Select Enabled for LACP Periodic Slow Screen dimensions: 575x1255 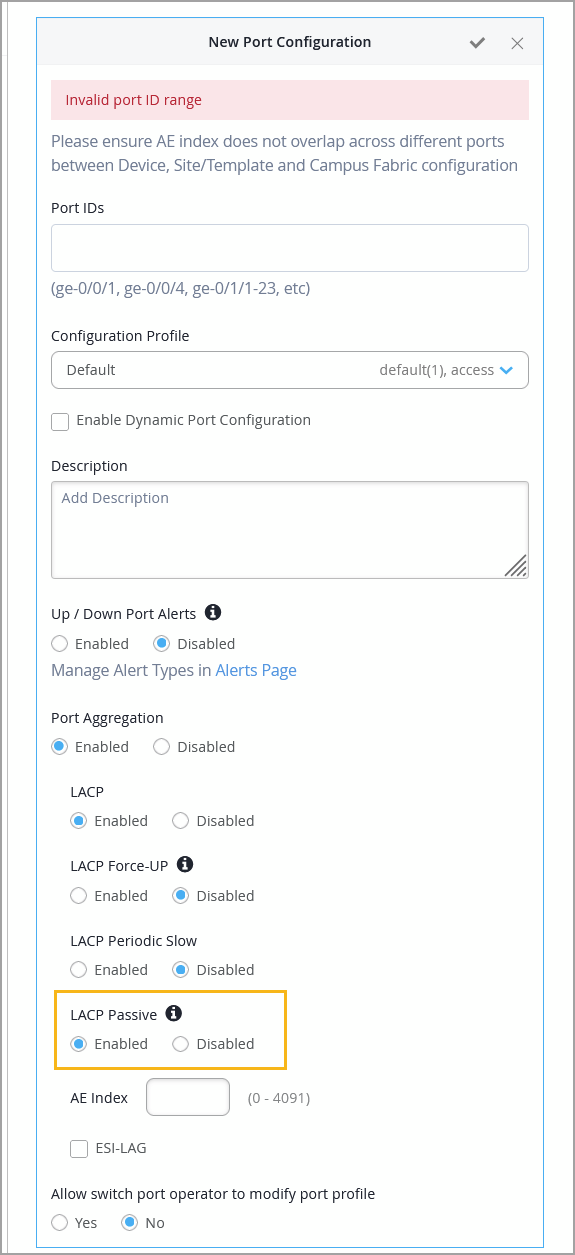click(x=79, y=970)
